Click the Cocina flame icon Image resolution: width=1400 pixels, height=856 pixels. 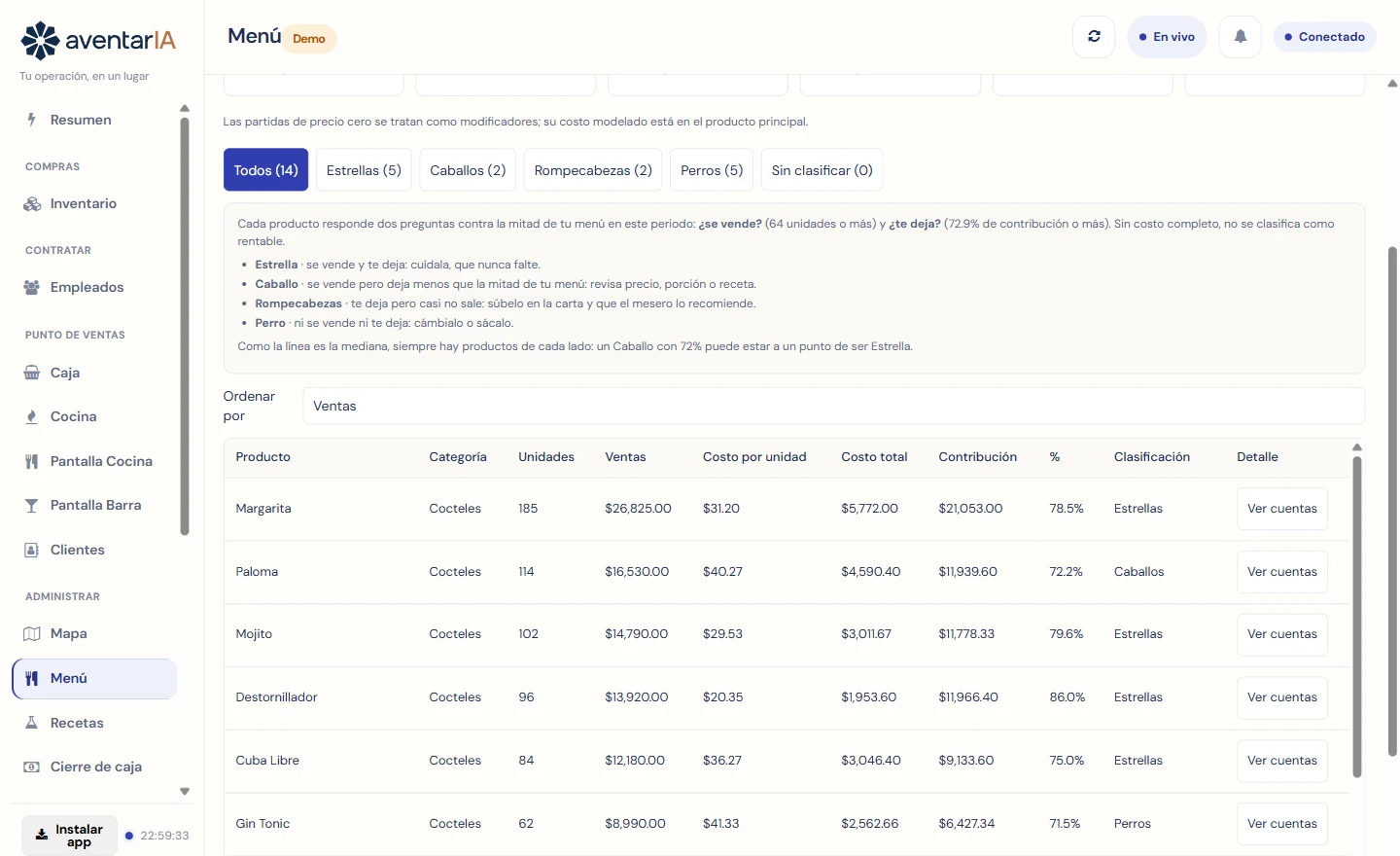point(32,416)
